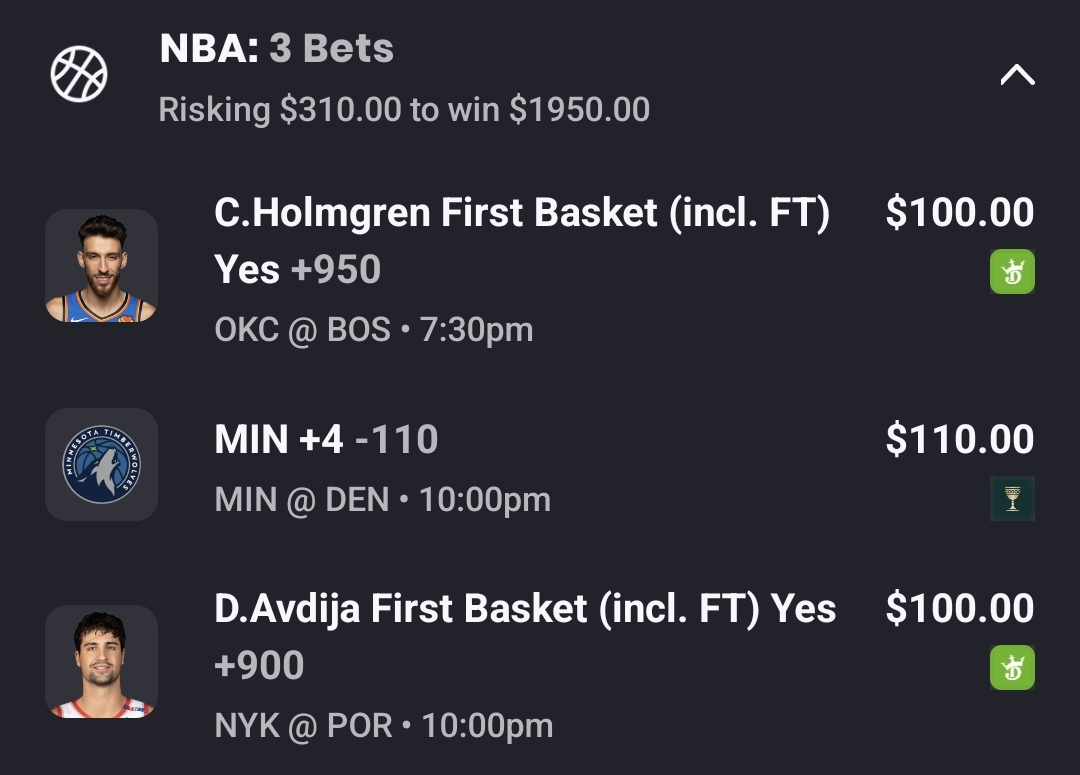1080x775 pixels.
Task: Tap DraftKings icon on Avdija bet
Action: click(1012, 668)
